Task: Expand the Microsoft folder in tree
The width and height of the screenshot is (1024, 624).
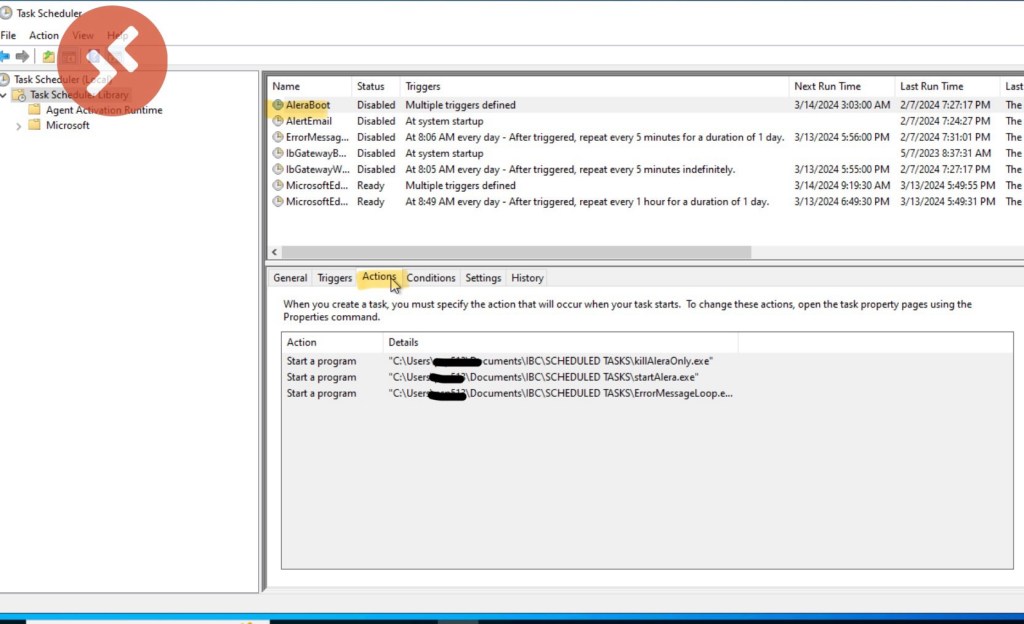Action: 18,126
